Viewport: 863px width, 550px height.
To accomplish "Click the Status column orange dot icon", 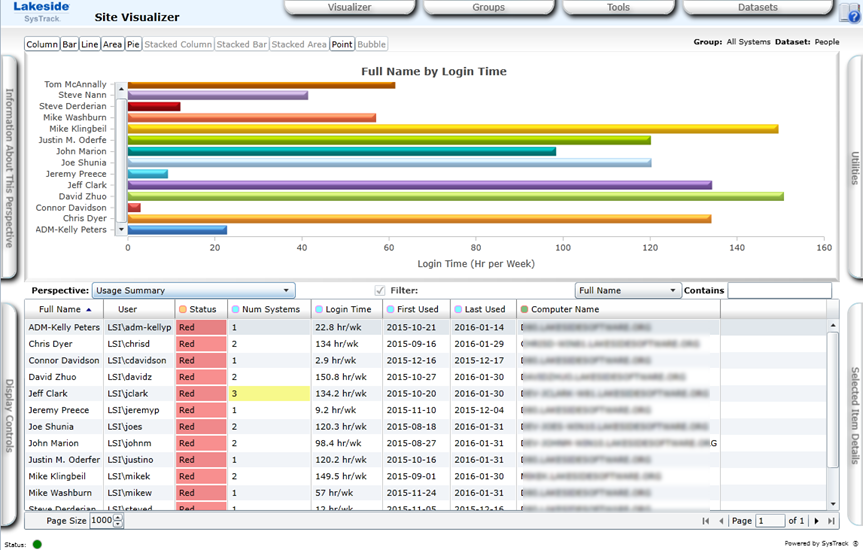I will click(x=182, y=310).
